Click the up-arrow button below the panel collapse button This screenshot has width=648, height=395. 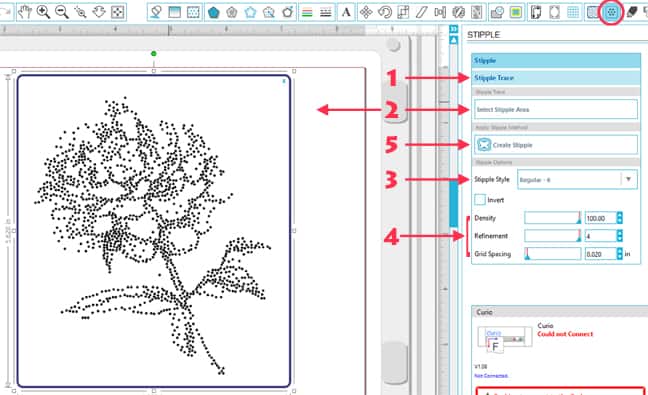pos(454,40)
